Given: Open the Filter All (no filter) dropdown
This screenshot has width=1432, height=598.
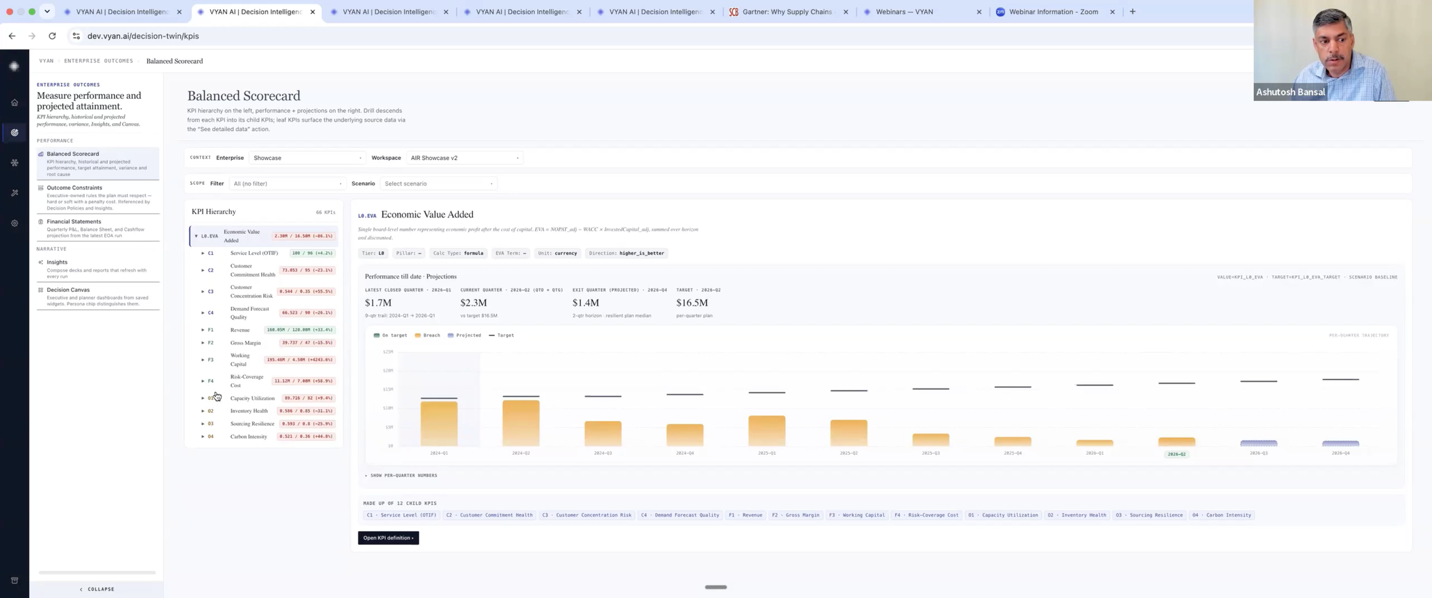Looking at the screenshot, I should pyautogui.click(x=287, y=184).
